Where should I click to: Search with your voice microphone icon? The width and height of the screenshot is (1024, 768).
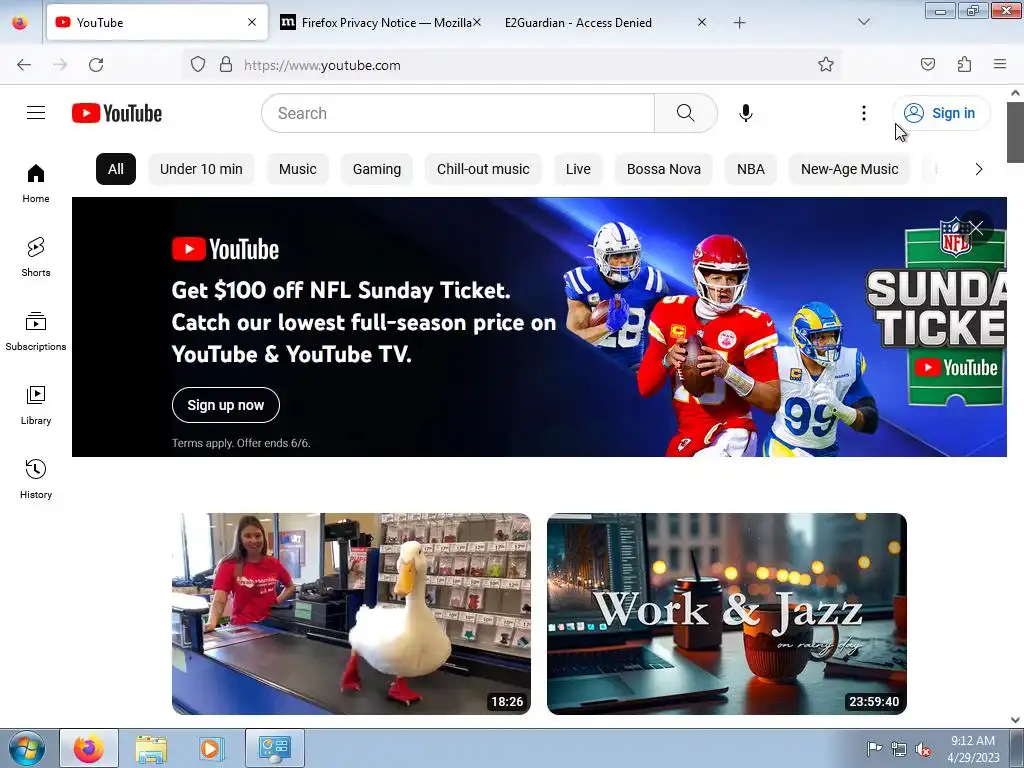click(x=746, y=113)
